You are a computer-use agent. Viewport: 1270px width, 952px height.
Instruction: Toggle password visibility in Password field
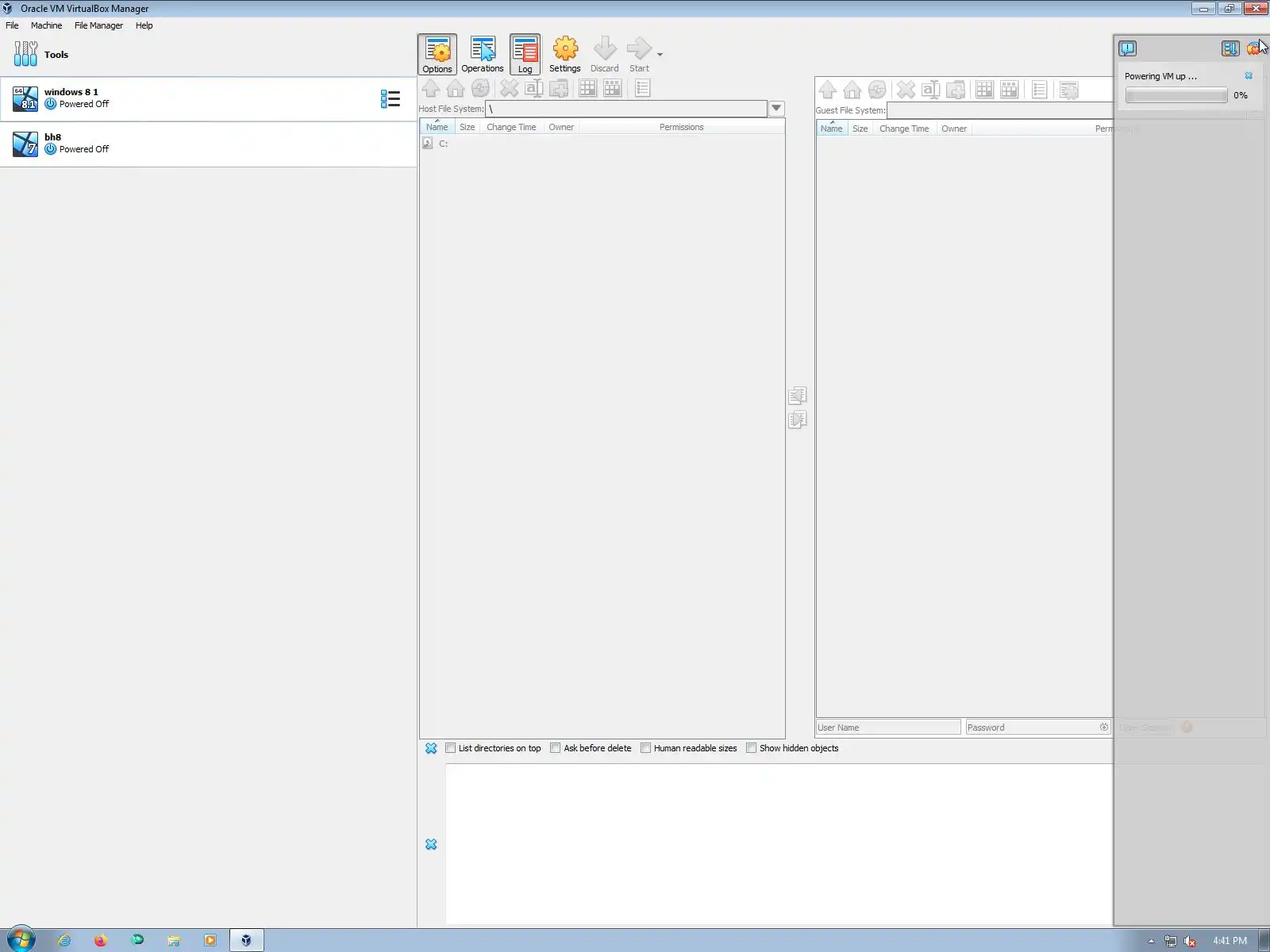[1104, 727]
